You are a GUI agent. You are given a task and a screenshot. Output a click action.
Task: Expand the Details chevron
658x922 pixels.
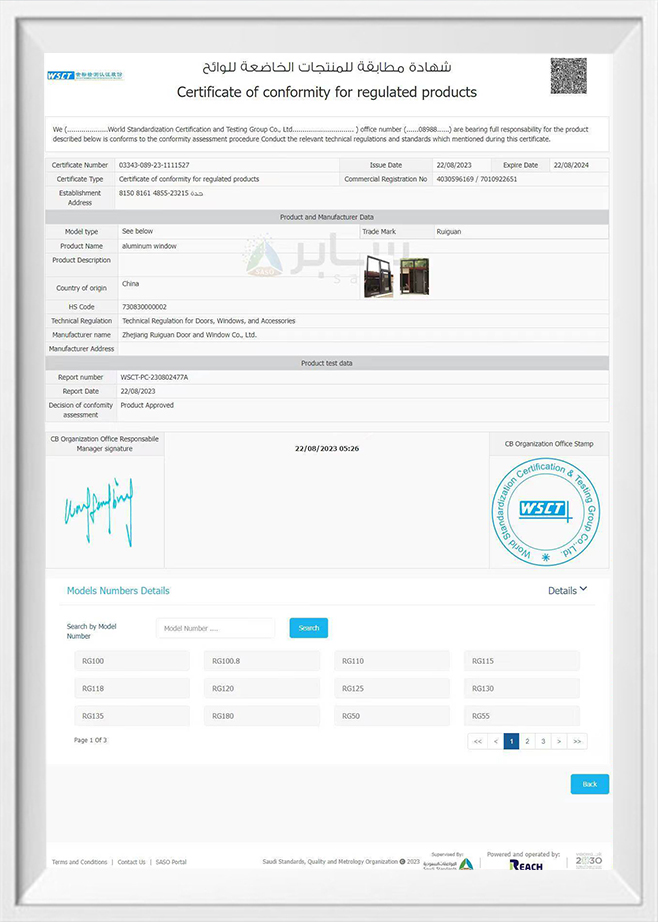[583, 589]
